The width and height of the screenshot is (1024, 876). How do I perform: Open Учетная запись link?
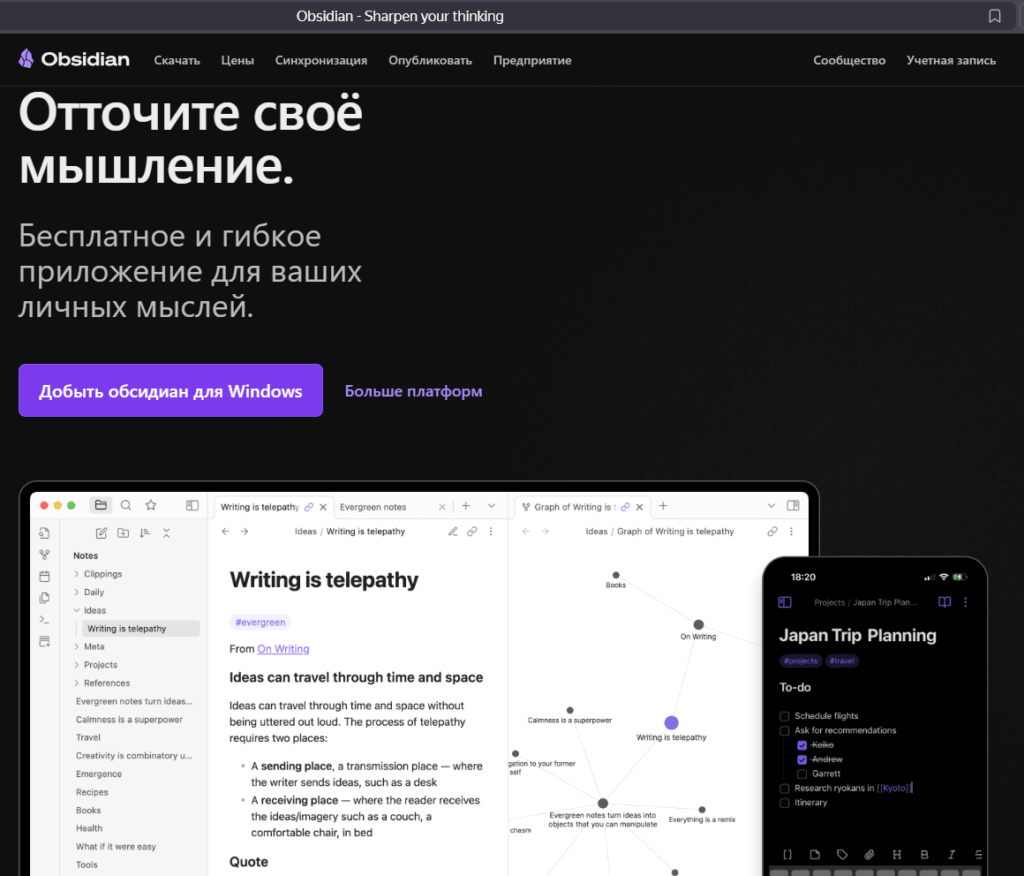click(951, 60)
